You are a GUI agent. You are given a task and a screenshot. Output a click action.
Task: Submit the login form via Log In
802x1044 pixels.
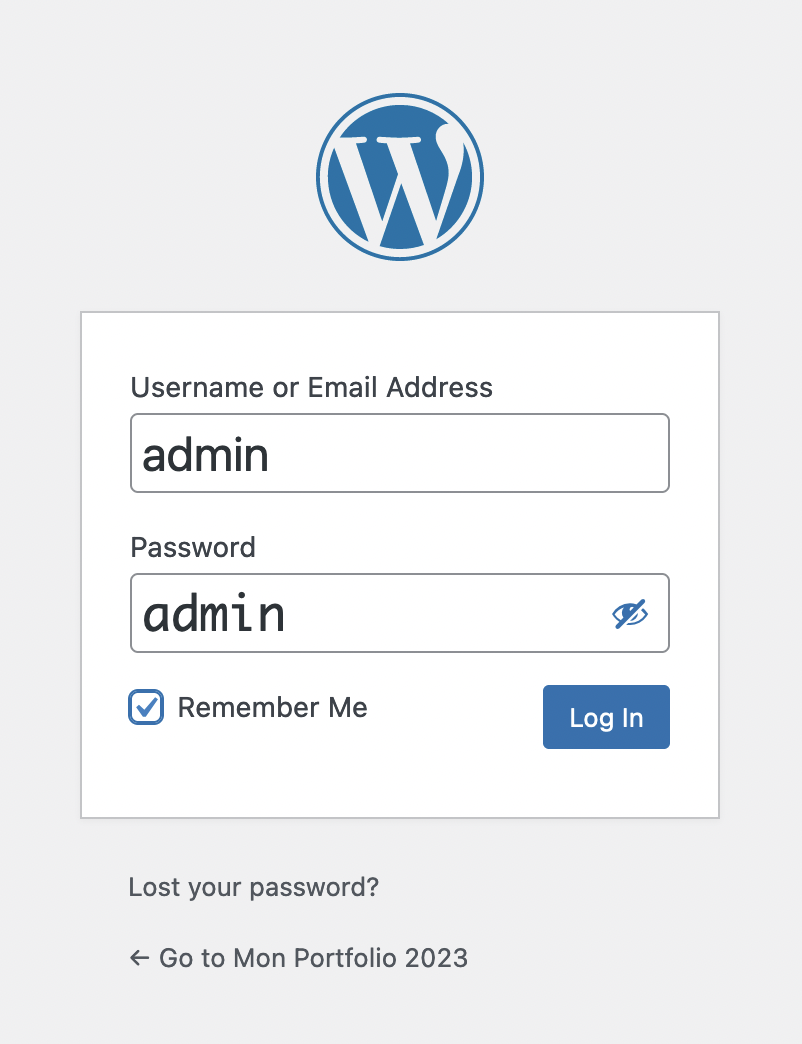pyautogui.click(x=606, y=717)
